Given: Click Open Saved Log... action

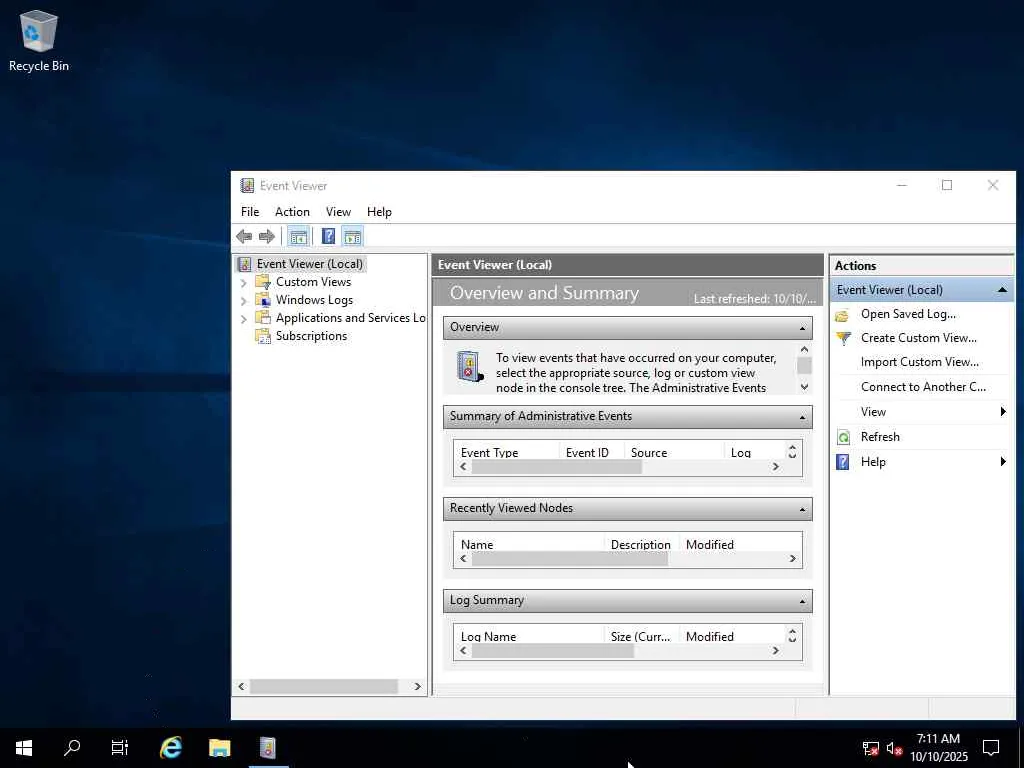Looking at the screenshot, I should [908, 314].
